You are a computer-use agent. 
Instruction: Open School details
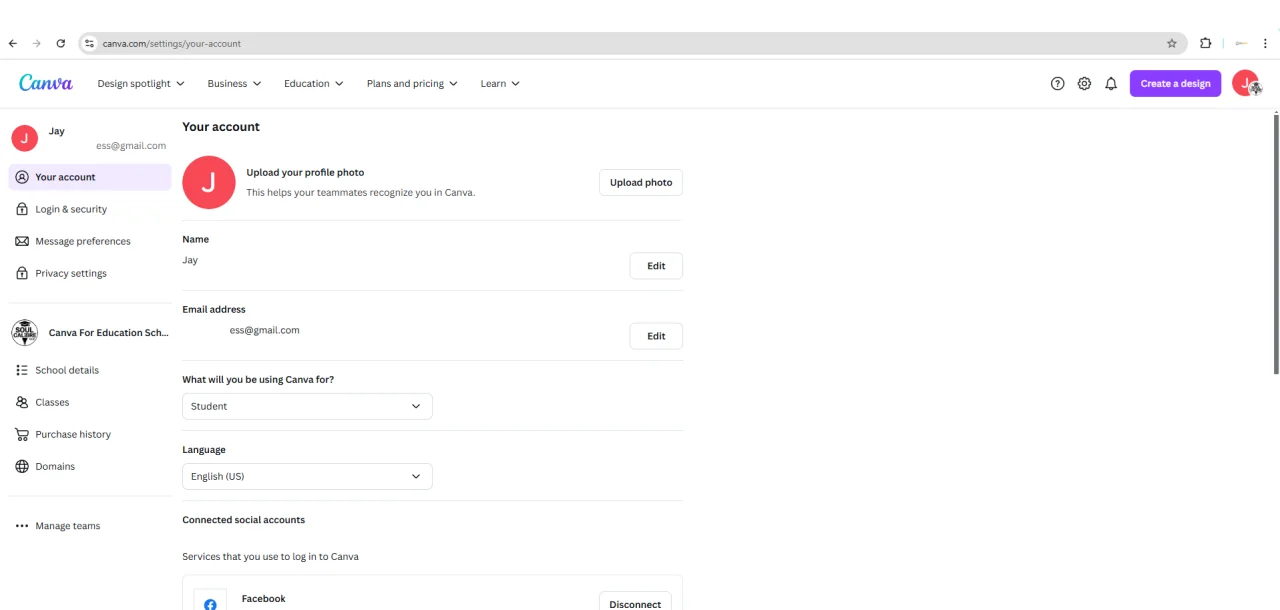coord(90,370)
